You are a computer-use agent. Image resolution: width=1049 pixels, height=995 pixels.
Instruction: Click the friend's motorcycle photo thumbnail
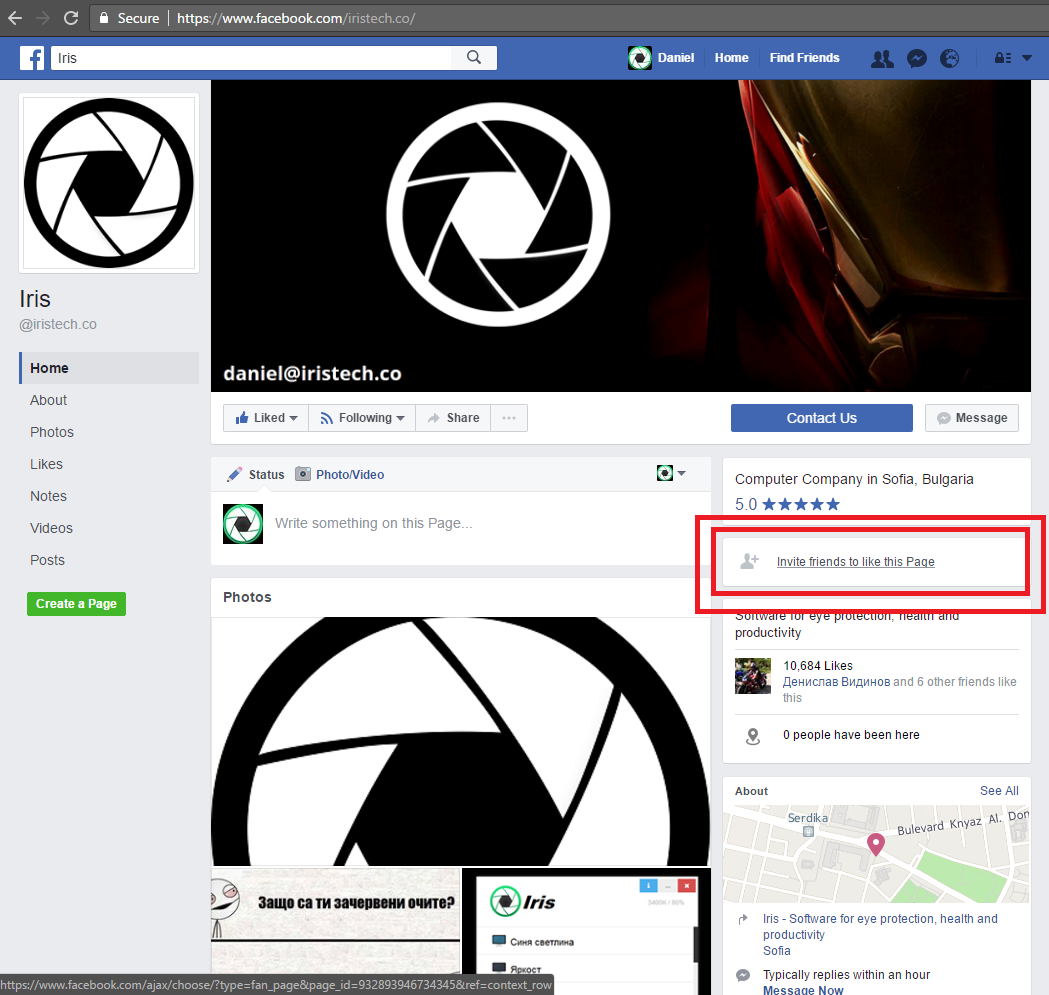(x=753, y=676)
